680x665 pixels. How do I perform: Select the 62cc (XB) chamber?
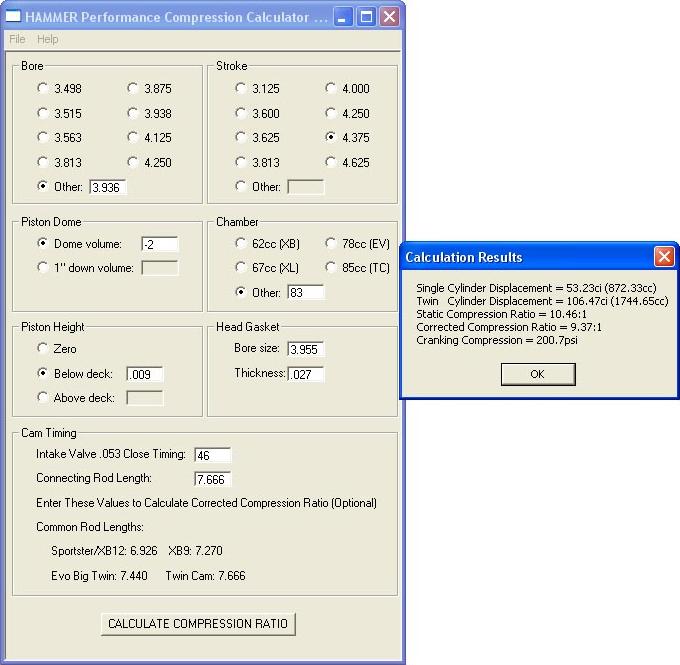pos(241,243)
